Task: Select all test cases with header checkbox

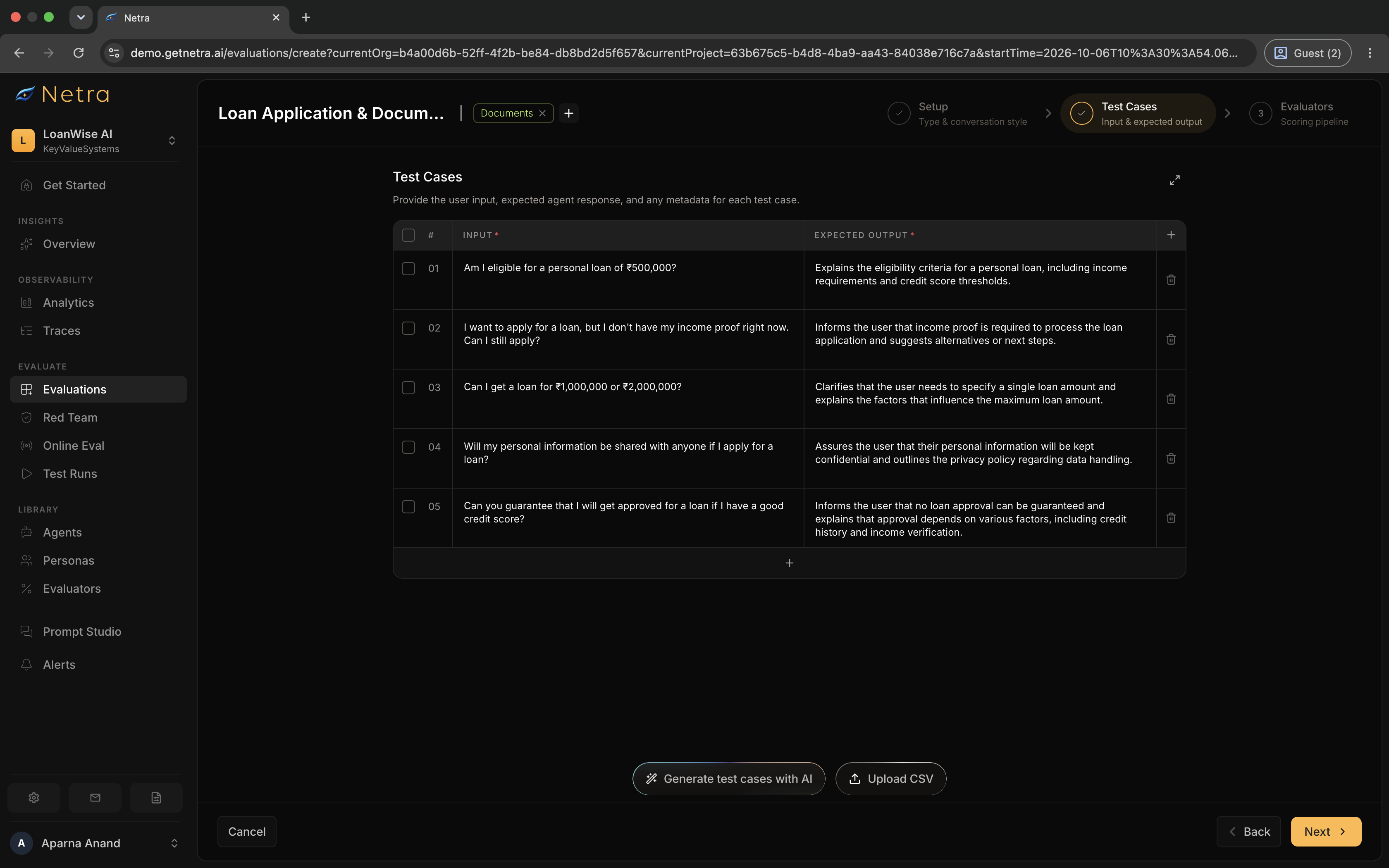Action: tap(408, 235)
